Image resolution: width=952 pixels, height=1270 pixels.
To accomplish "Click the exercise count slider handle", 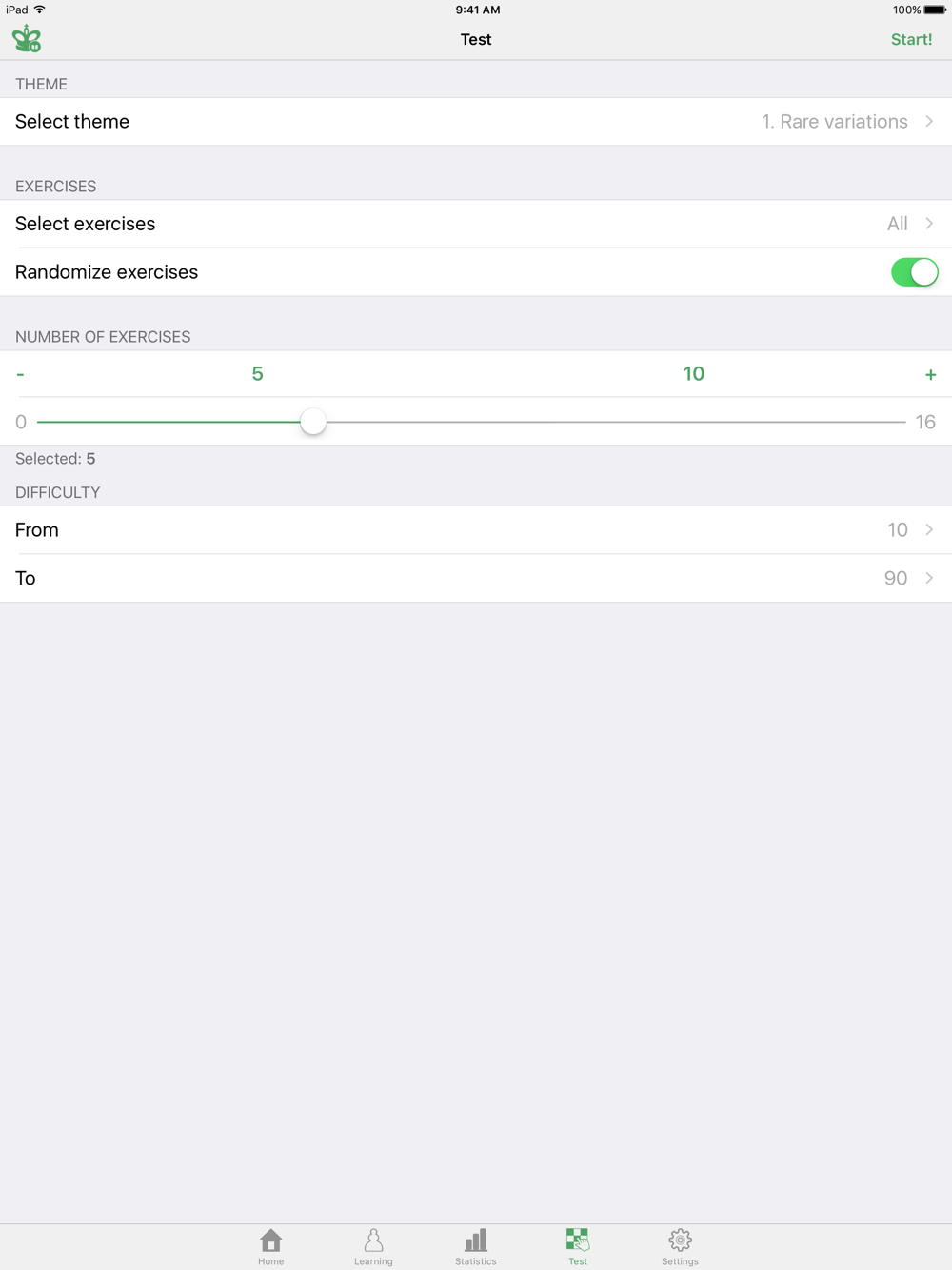I will tap(313, 422).
